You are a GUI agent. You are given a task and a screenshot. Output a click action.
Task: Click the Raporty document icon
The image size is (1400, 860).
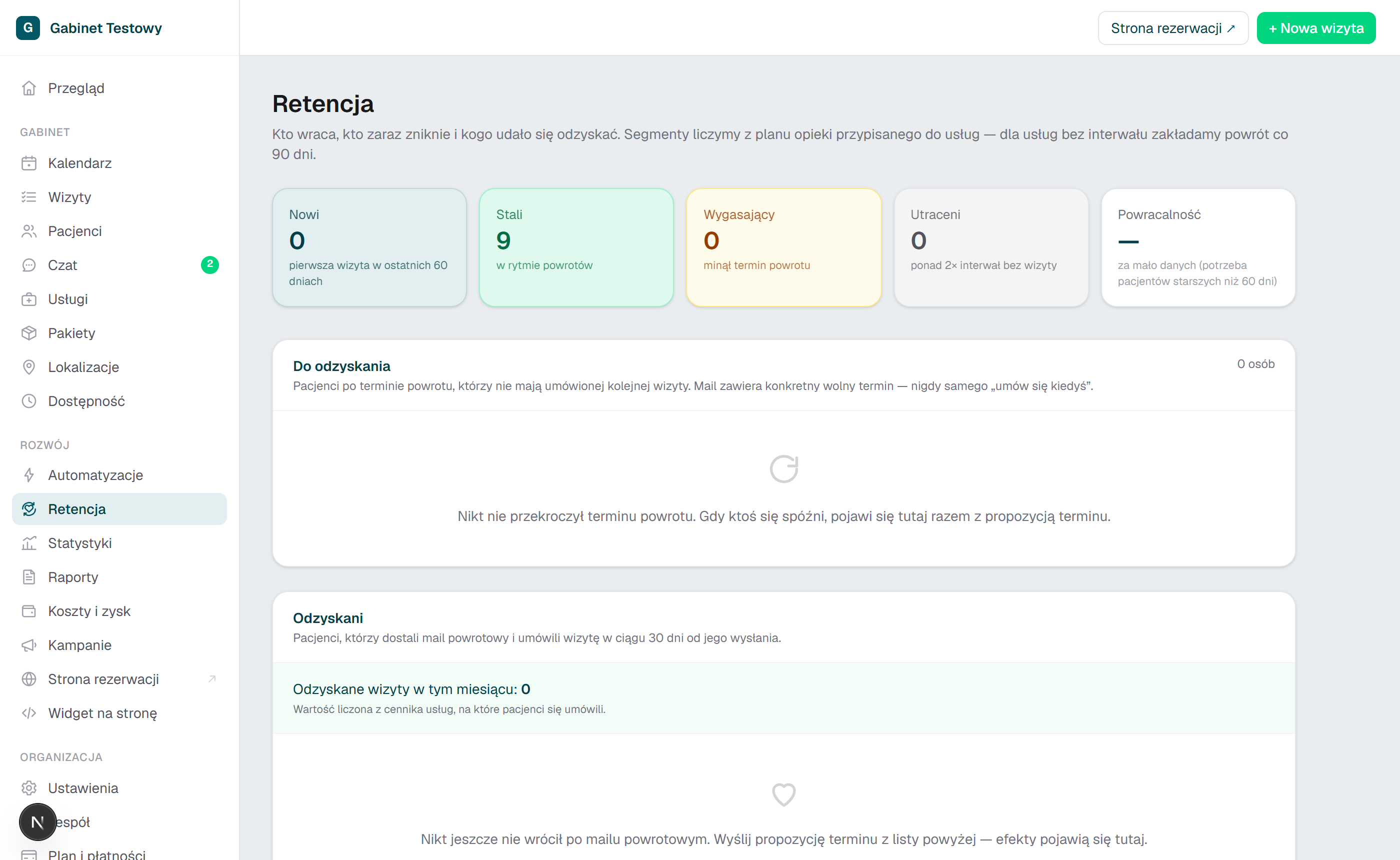tap(29, 577)
